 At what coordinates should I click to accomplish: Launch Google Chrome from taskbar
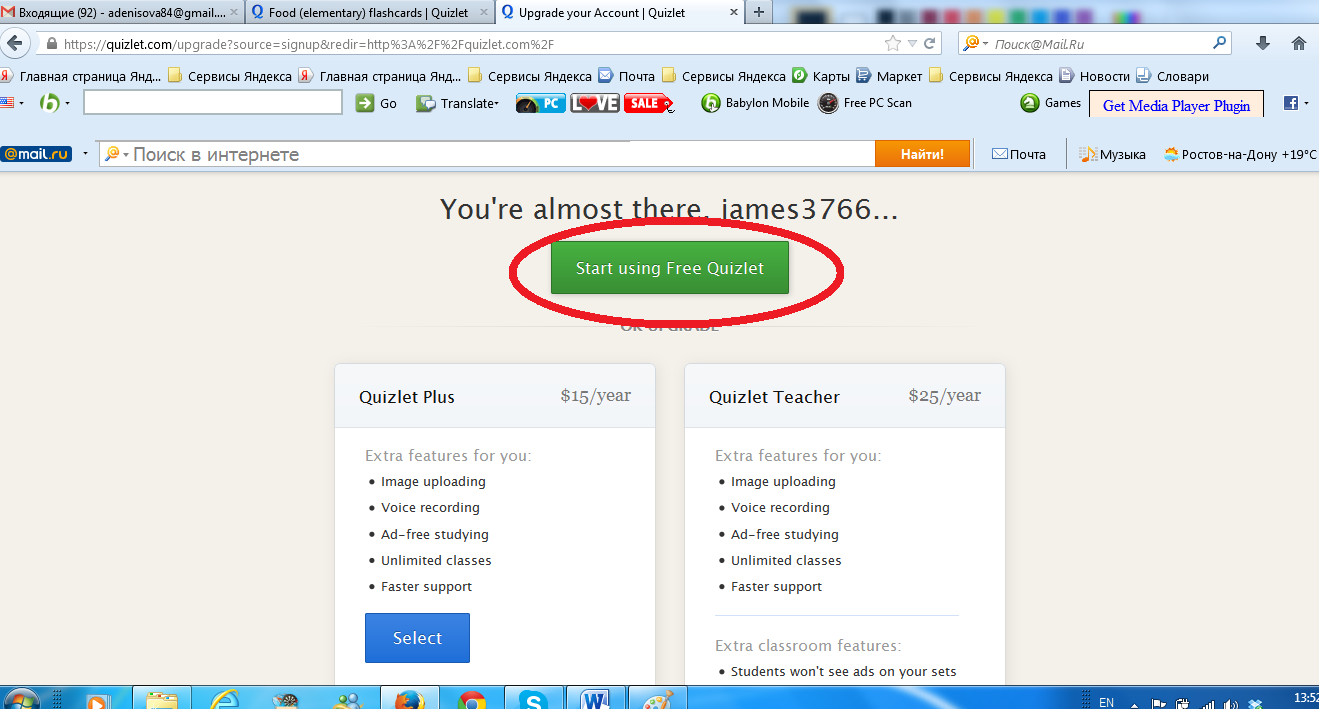click(x=472, y=699)
